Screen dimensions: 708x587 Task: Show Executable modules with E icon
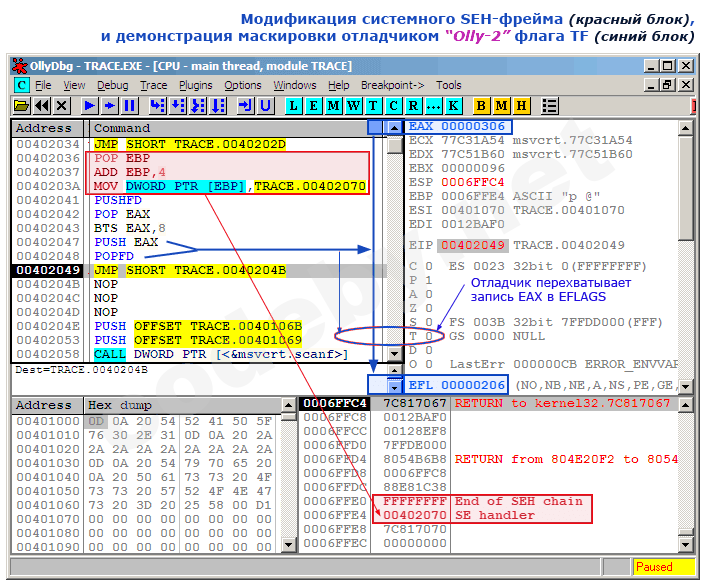[313, 106]
